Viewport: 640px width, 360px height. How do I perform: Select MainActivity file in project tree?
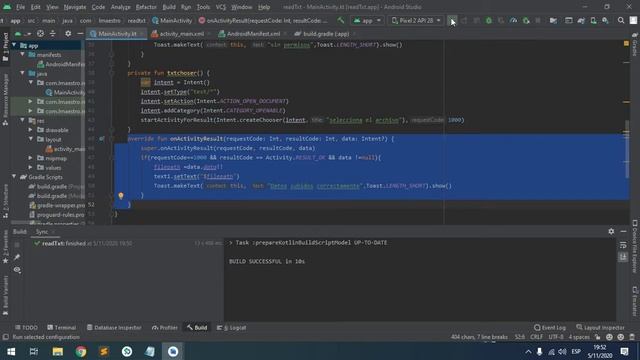[x=65, y=92]
